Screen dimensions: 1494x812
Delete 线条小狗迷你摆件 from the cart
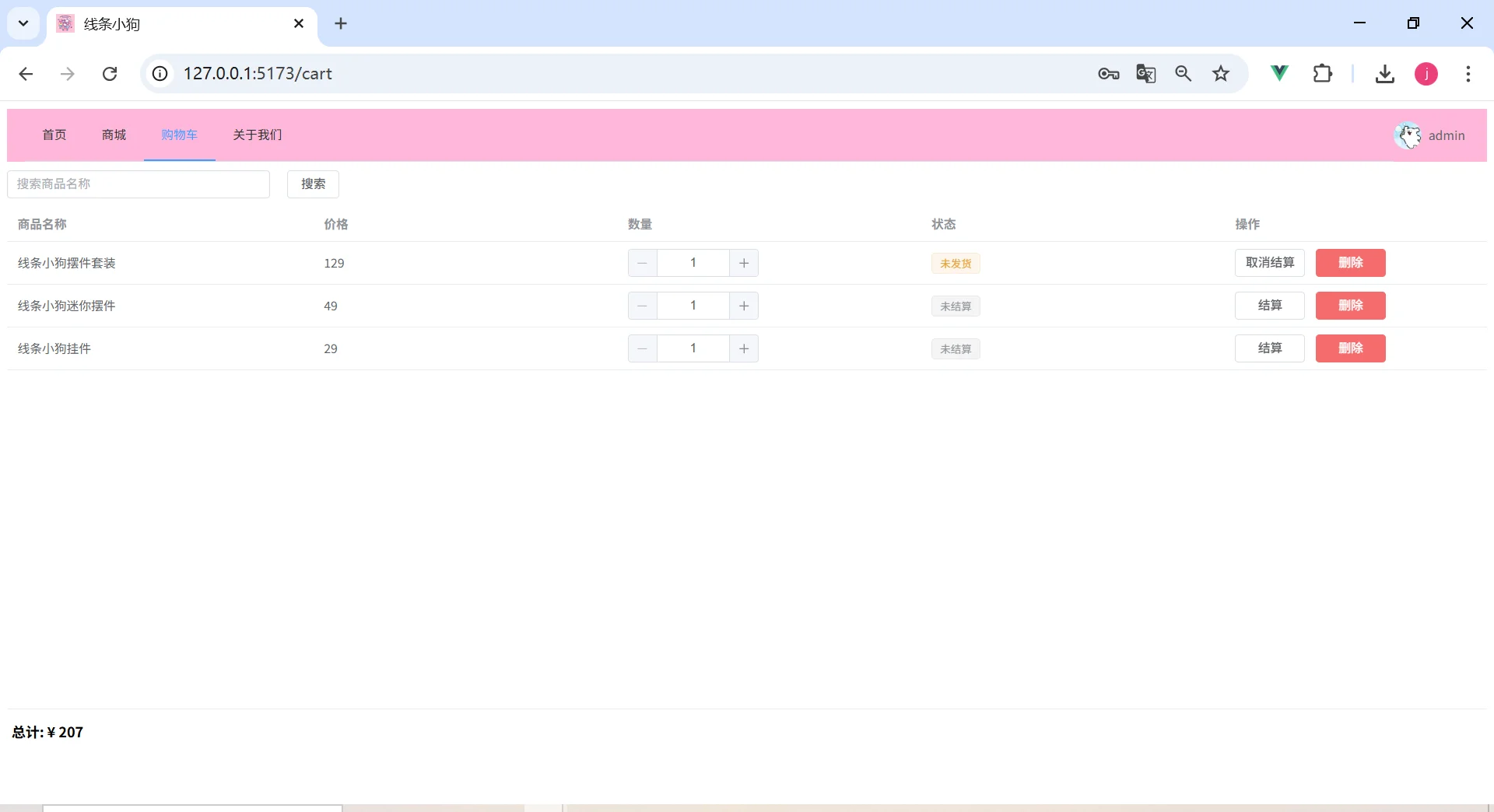tap(1351, 306)
